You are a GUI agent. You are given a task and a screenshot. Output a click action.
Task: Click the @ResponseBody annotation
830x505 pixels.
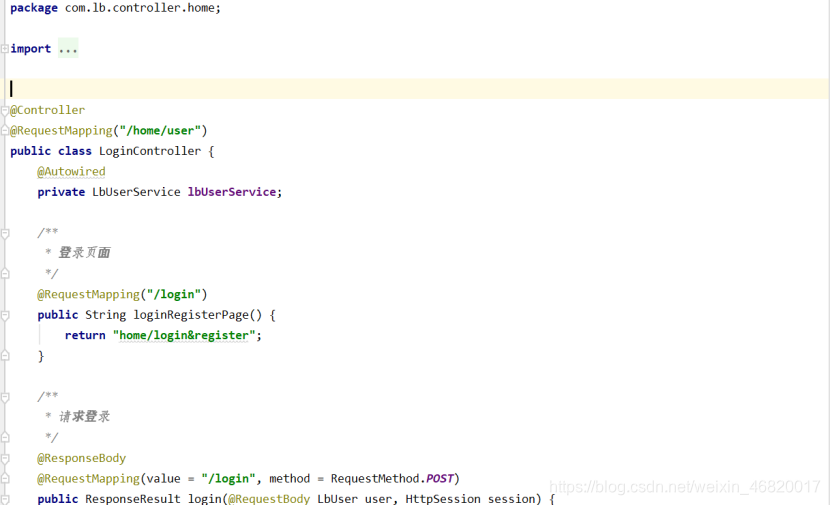(82, 458)
